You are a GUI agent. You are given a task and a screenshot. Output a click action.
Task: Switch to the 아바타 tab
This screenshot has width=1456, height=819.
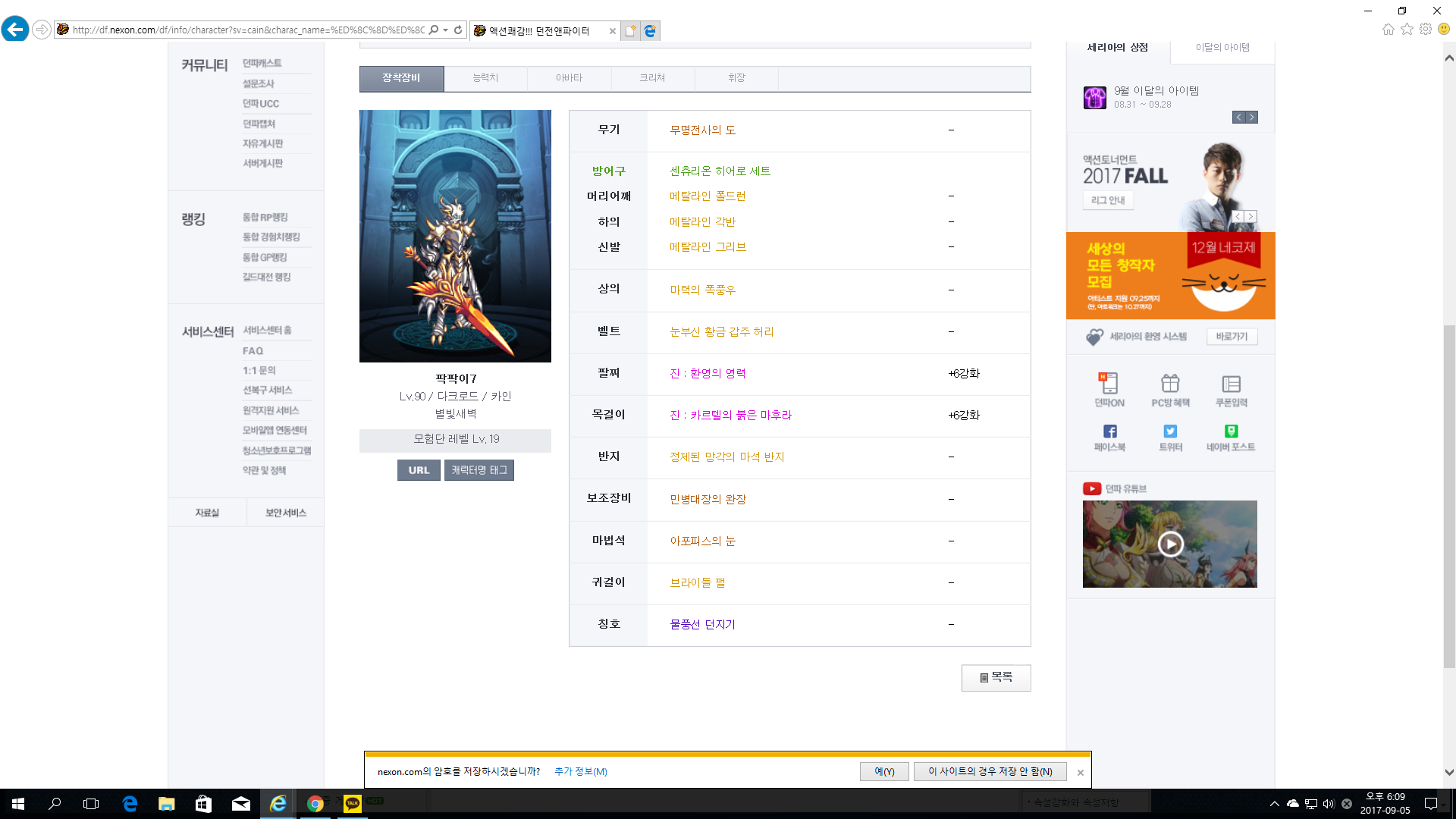click(569, 78)
